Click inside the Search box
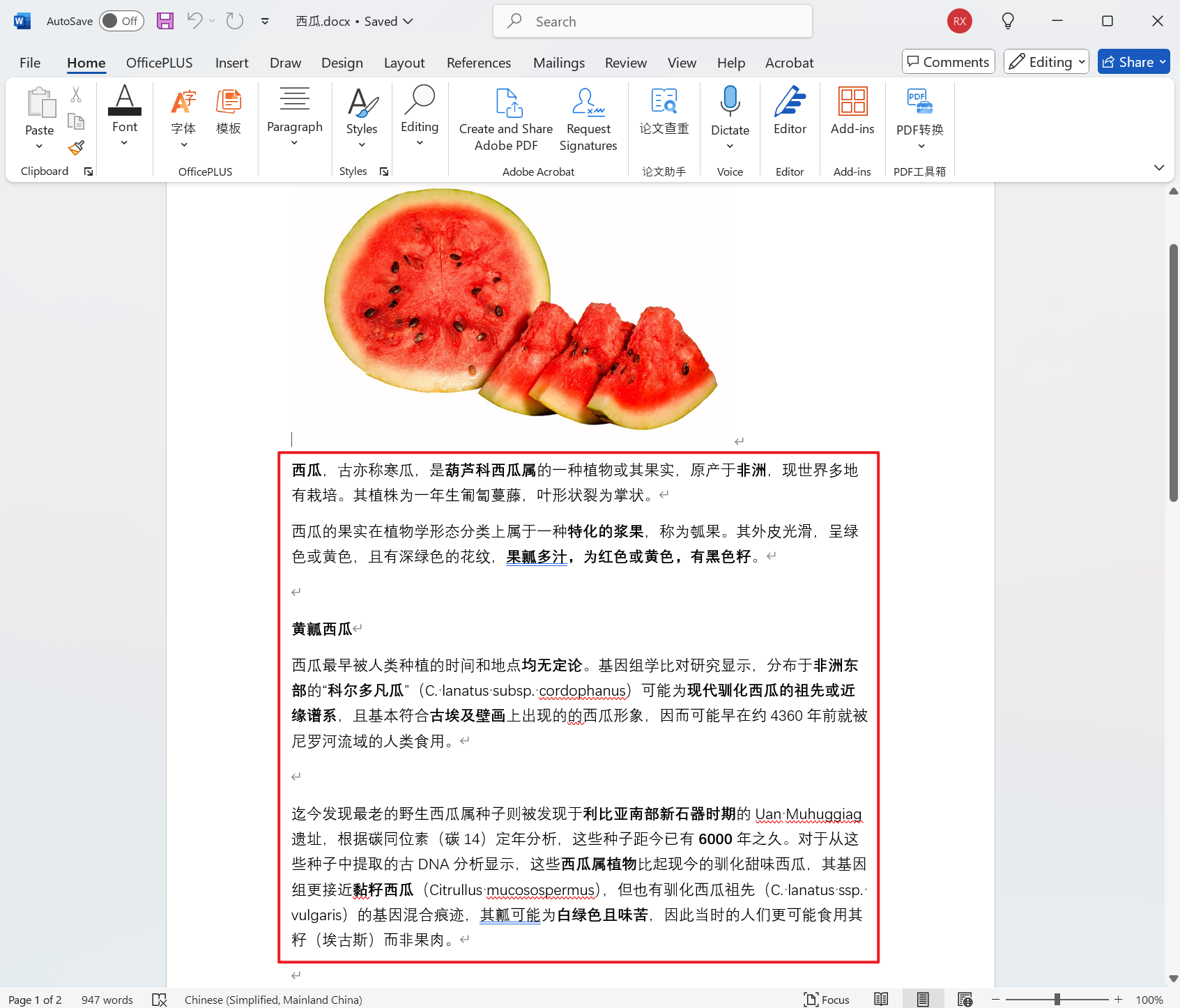Image resolution: width=1180 pixels, height=1008 pixels. (652, 21)
